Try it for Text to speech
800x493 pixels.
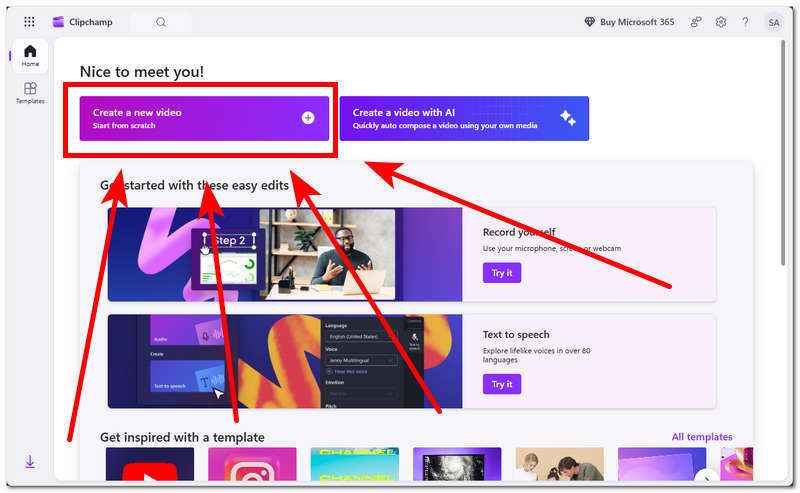click(502, 384)
